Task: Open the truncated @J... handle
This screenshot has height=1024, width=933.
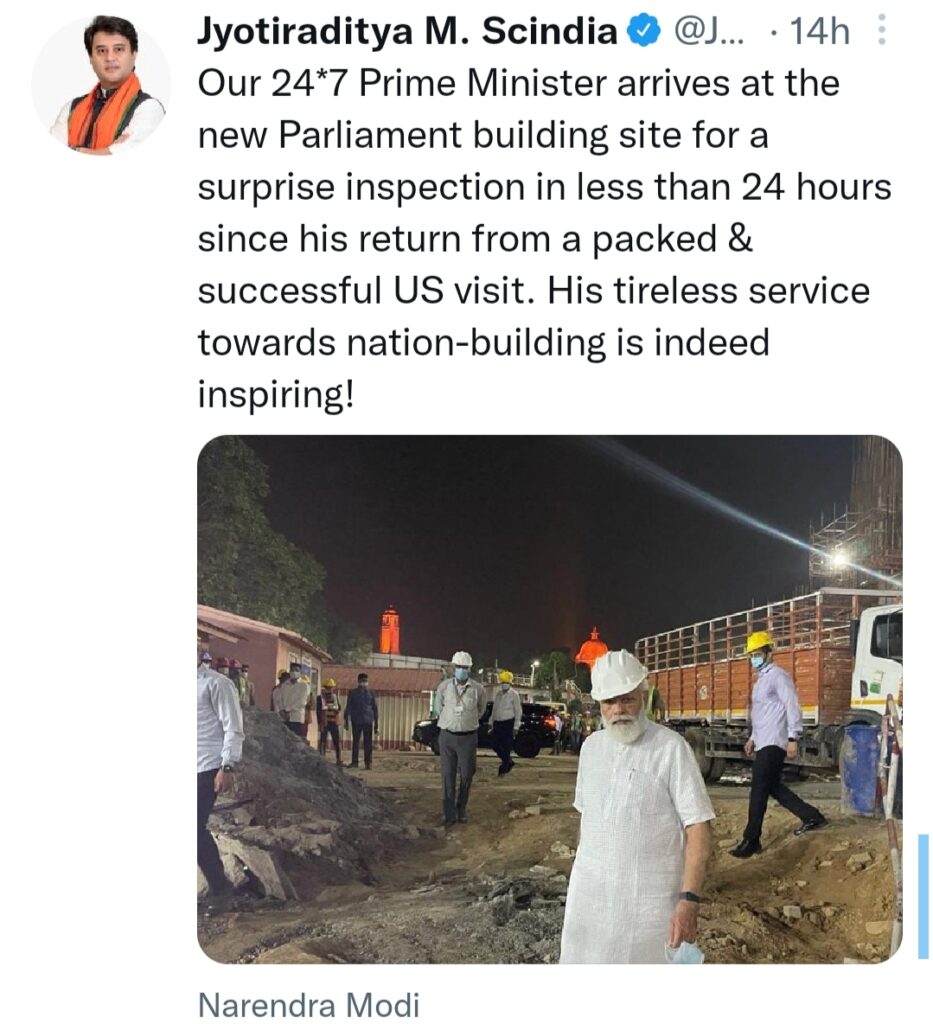Action: (x=708, y=31)
